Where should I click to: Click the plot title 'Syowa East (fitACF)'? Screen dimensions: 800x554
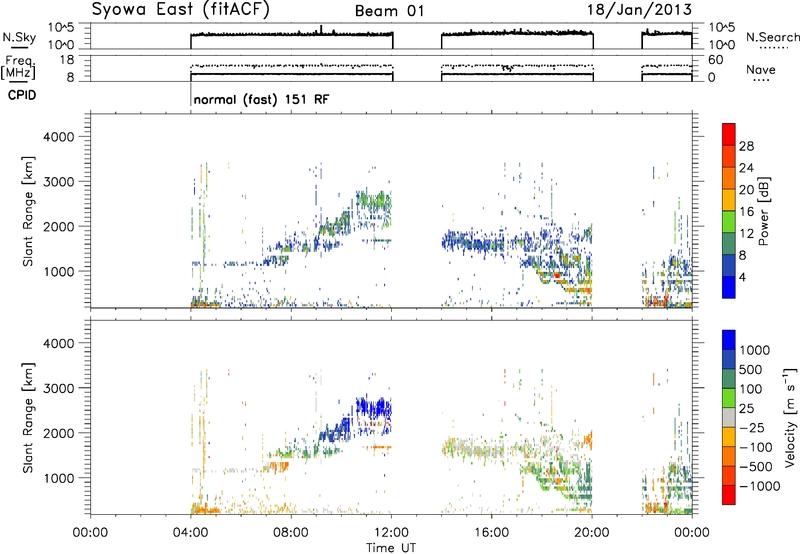coord(180,10)
